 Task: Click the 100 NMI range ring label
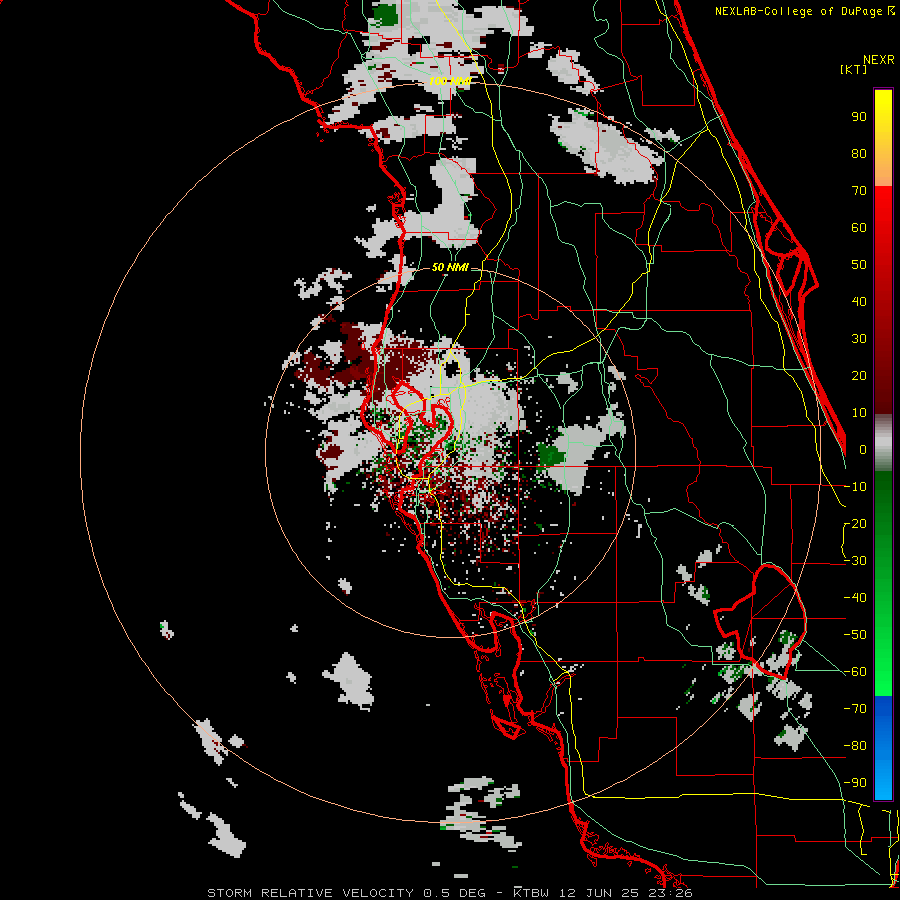click(450, 81)
